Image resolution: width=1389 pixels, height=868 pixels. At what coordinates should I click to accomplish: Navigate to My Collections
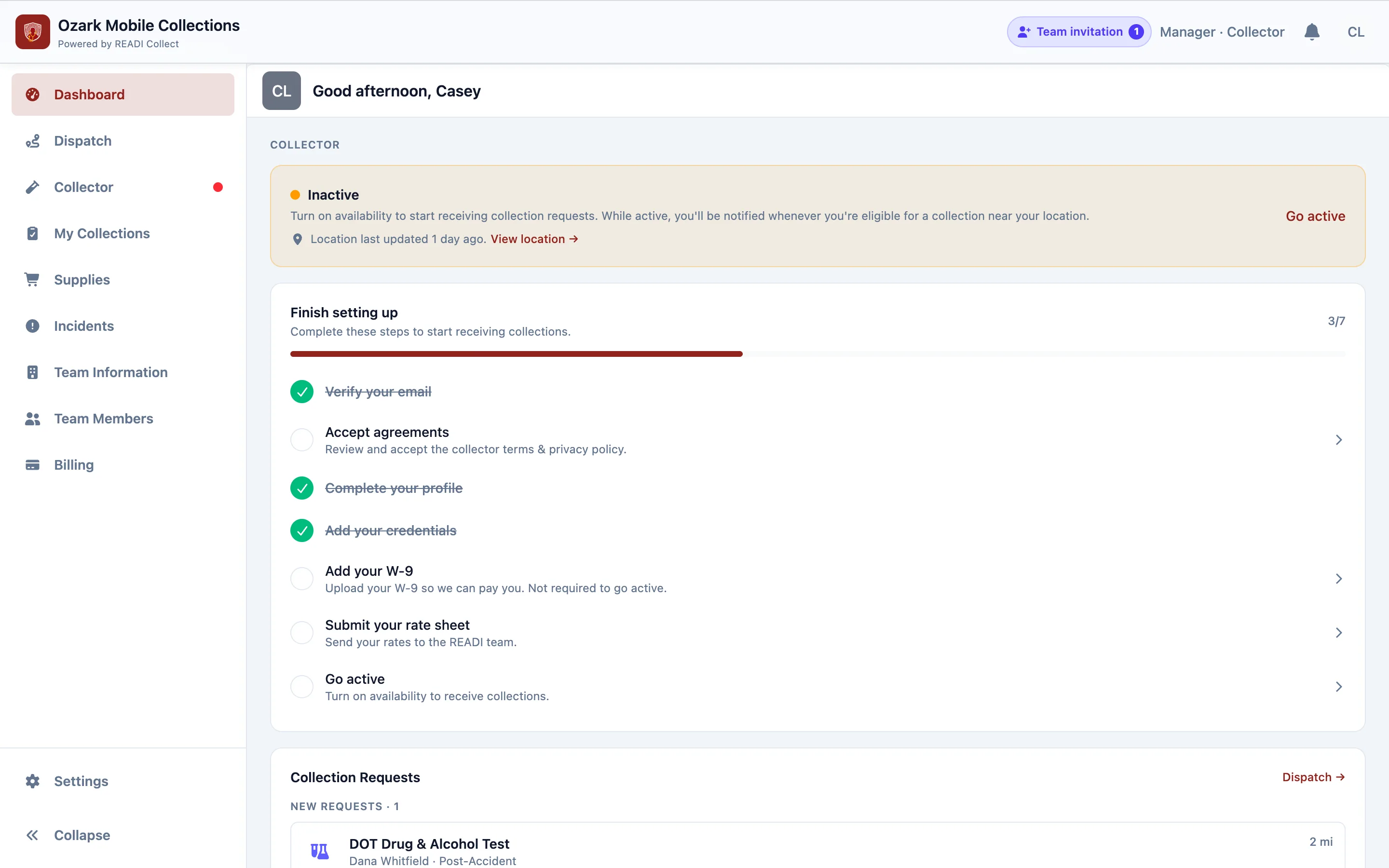tap(123, 233)
